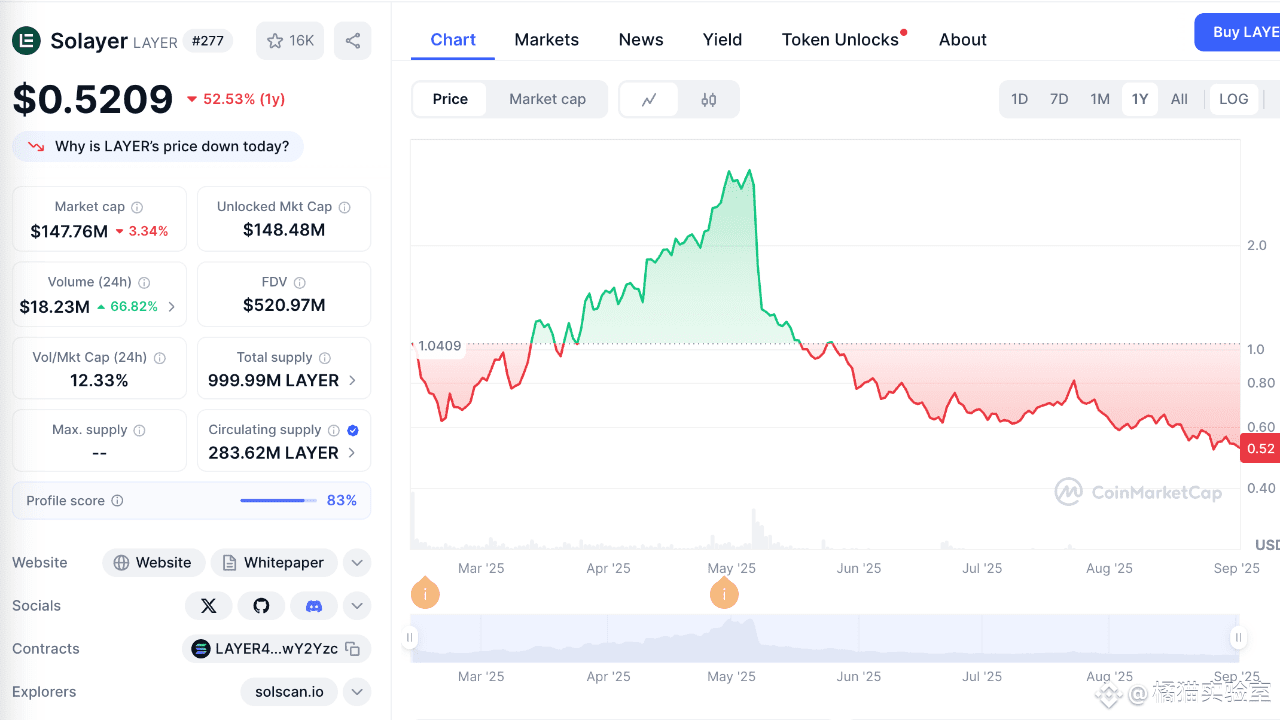
Task: Expand the Website links dropdown chevron
Action: [x=357, y=563]
